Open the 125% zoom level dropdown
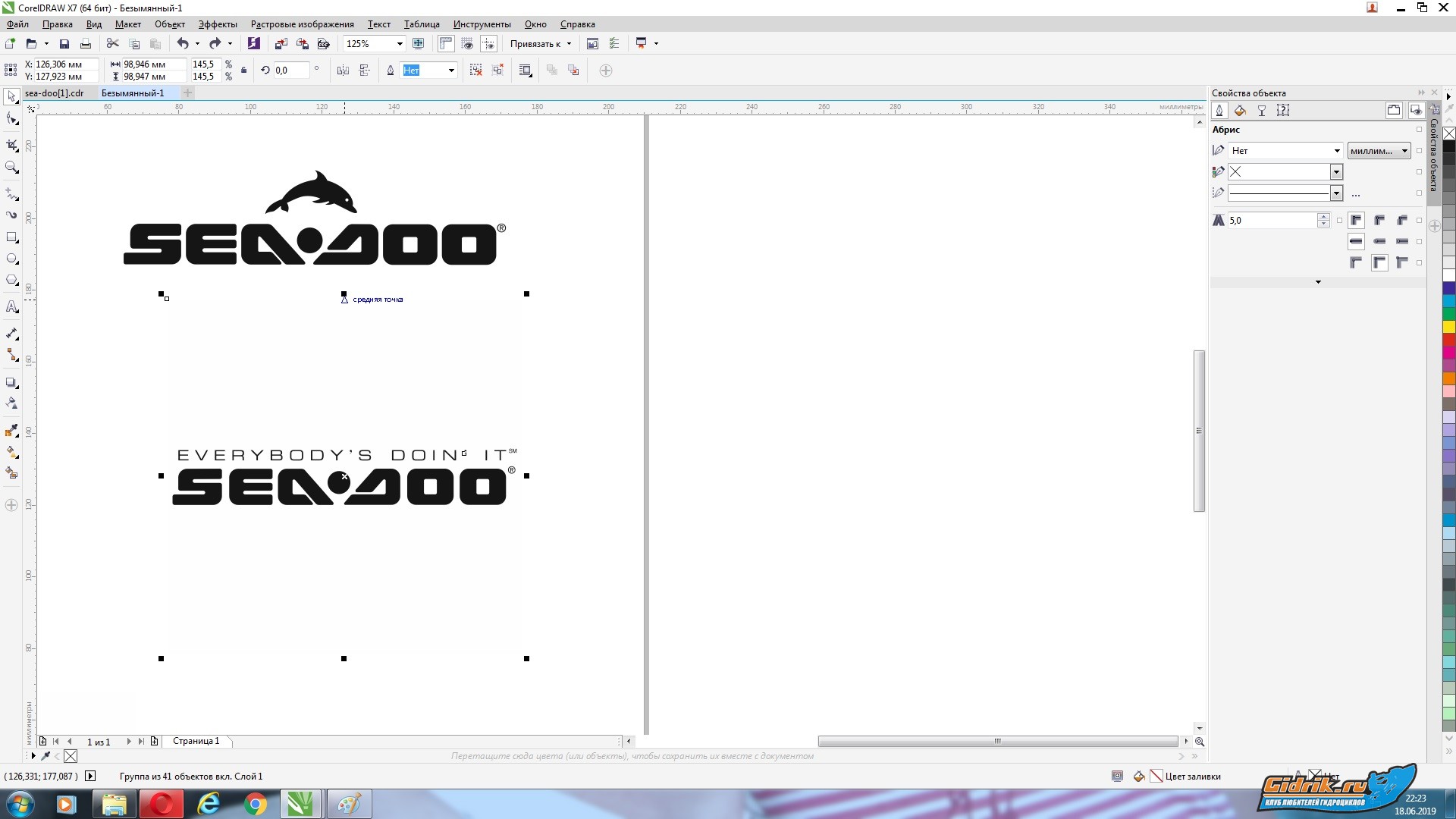Viewport: 1456px width, 819px height. pos(400,44)
